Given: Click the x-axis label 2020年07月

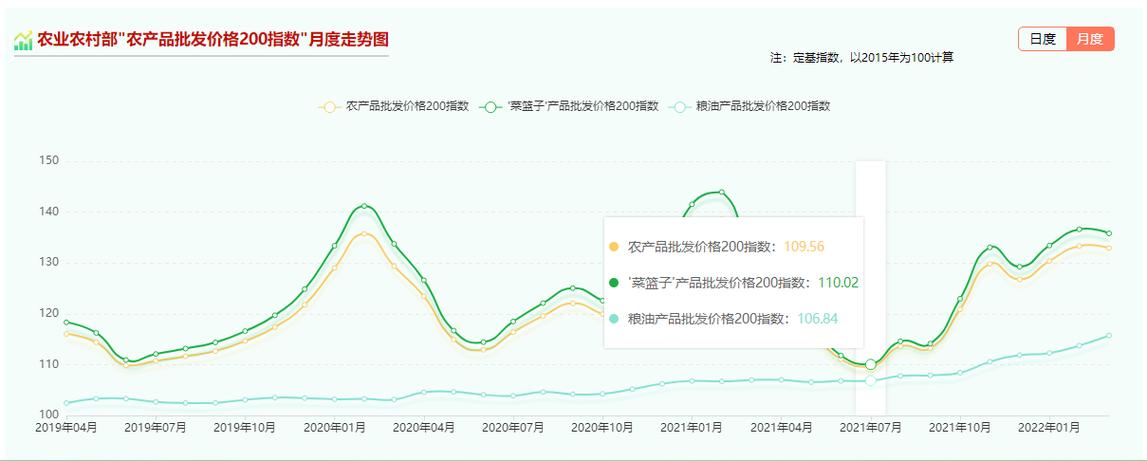Looking at the screenshot, I should pyautogui.click(x=513, y=428).
